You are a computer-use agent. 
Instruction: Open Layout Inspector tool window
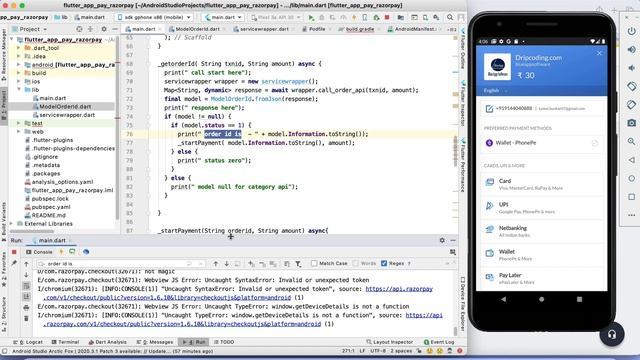coord(390,342)
